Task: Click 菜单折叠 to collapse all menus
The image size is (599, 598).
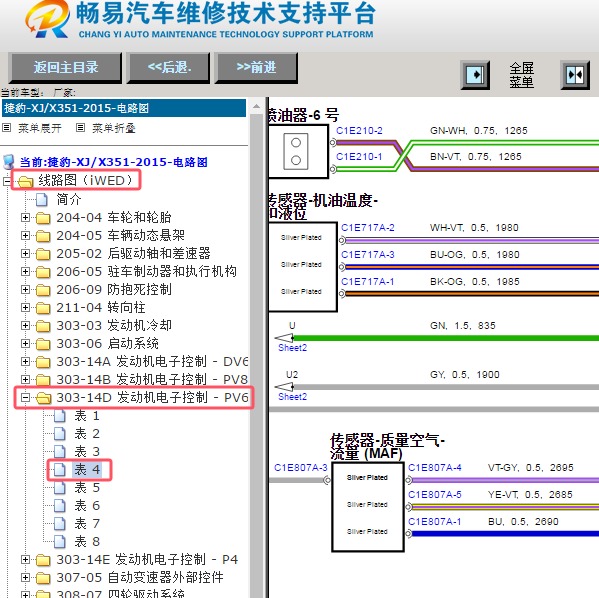Action: tap(113, 128)
